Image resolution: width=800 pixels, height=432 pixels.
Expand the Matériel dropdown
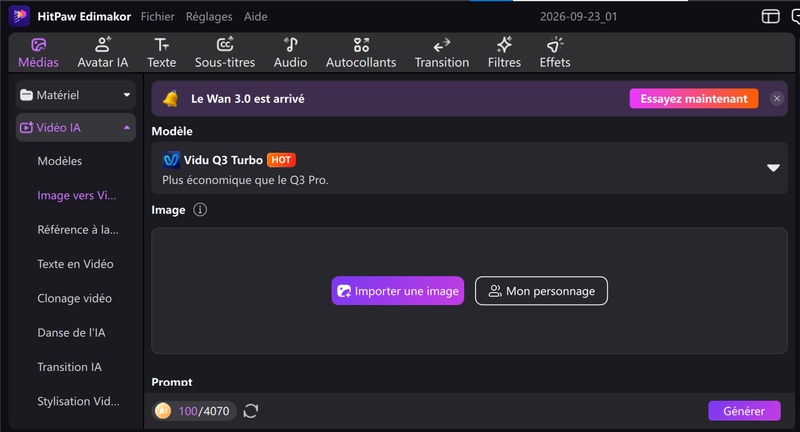coord(76,95)
